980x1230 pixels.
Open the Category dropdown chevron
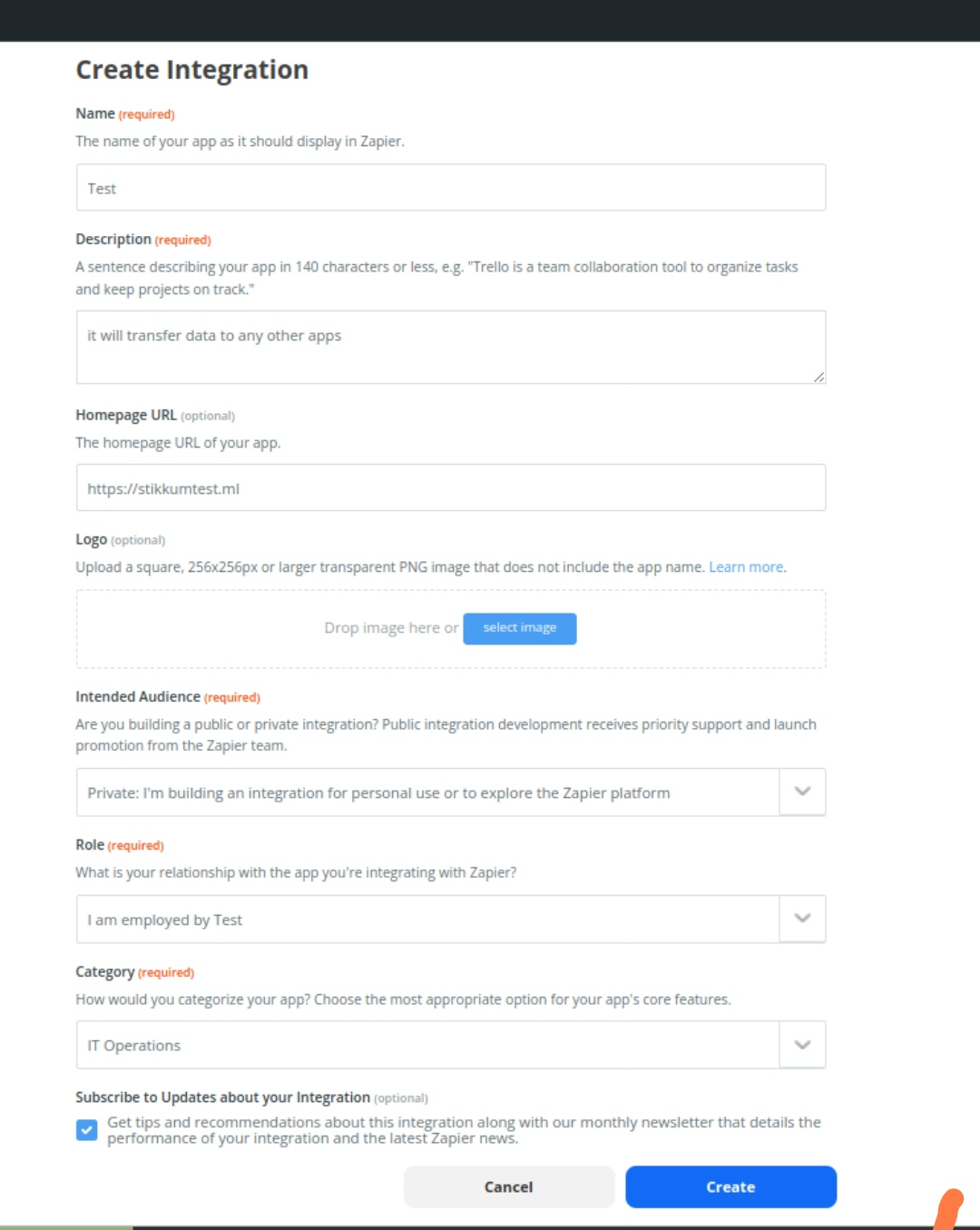coord(802,1045)
